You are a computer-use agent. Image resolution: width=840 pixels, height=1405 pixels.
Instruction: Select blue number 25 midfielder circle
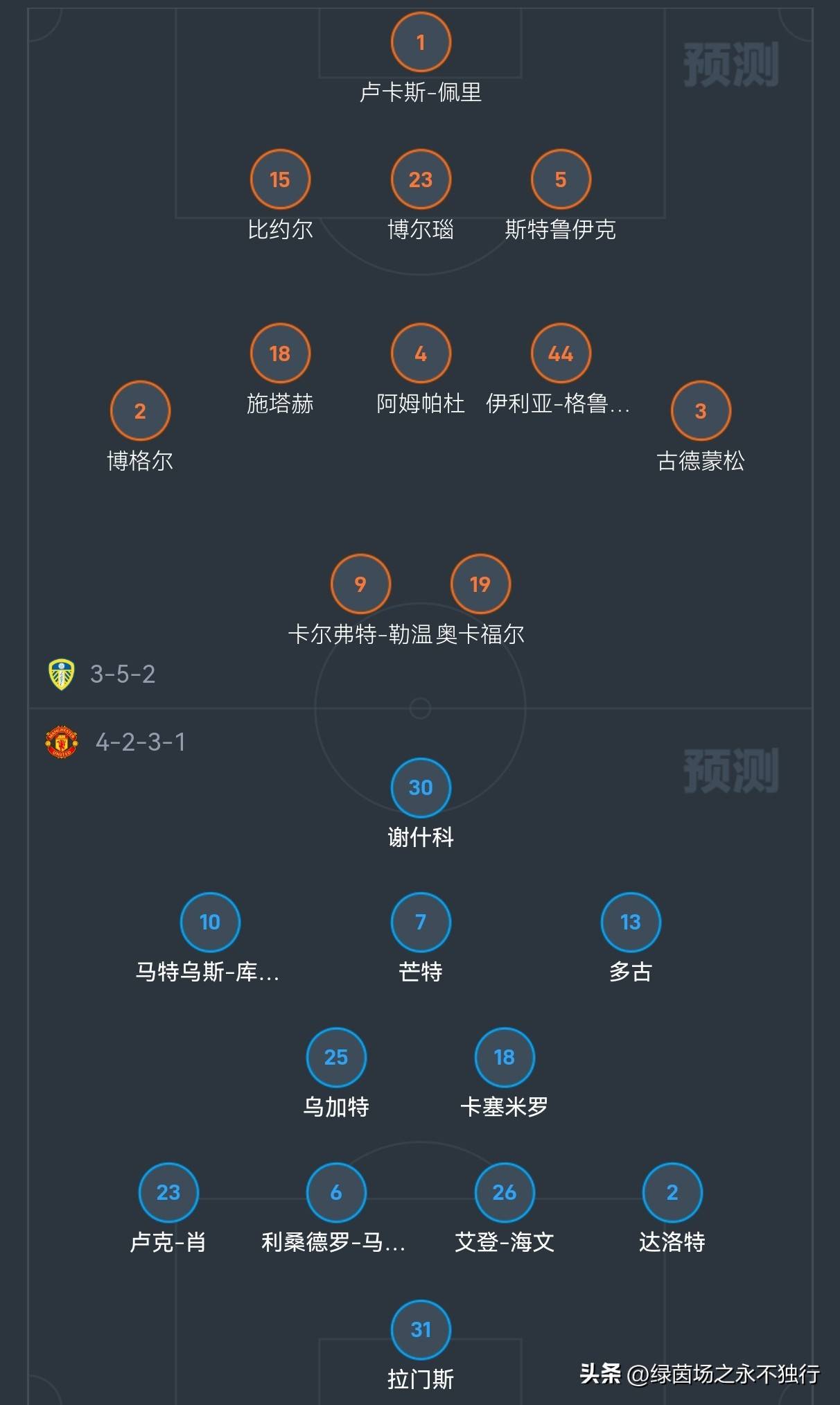(336, 1057)
